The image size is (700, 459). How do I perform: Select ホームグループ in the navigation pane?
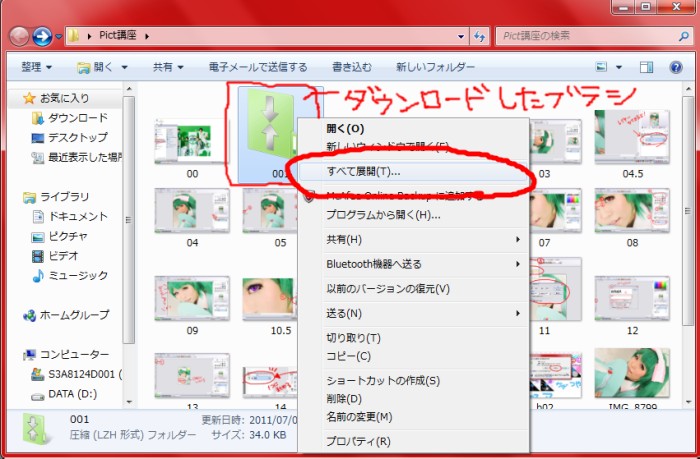click(x=66, y=315)
